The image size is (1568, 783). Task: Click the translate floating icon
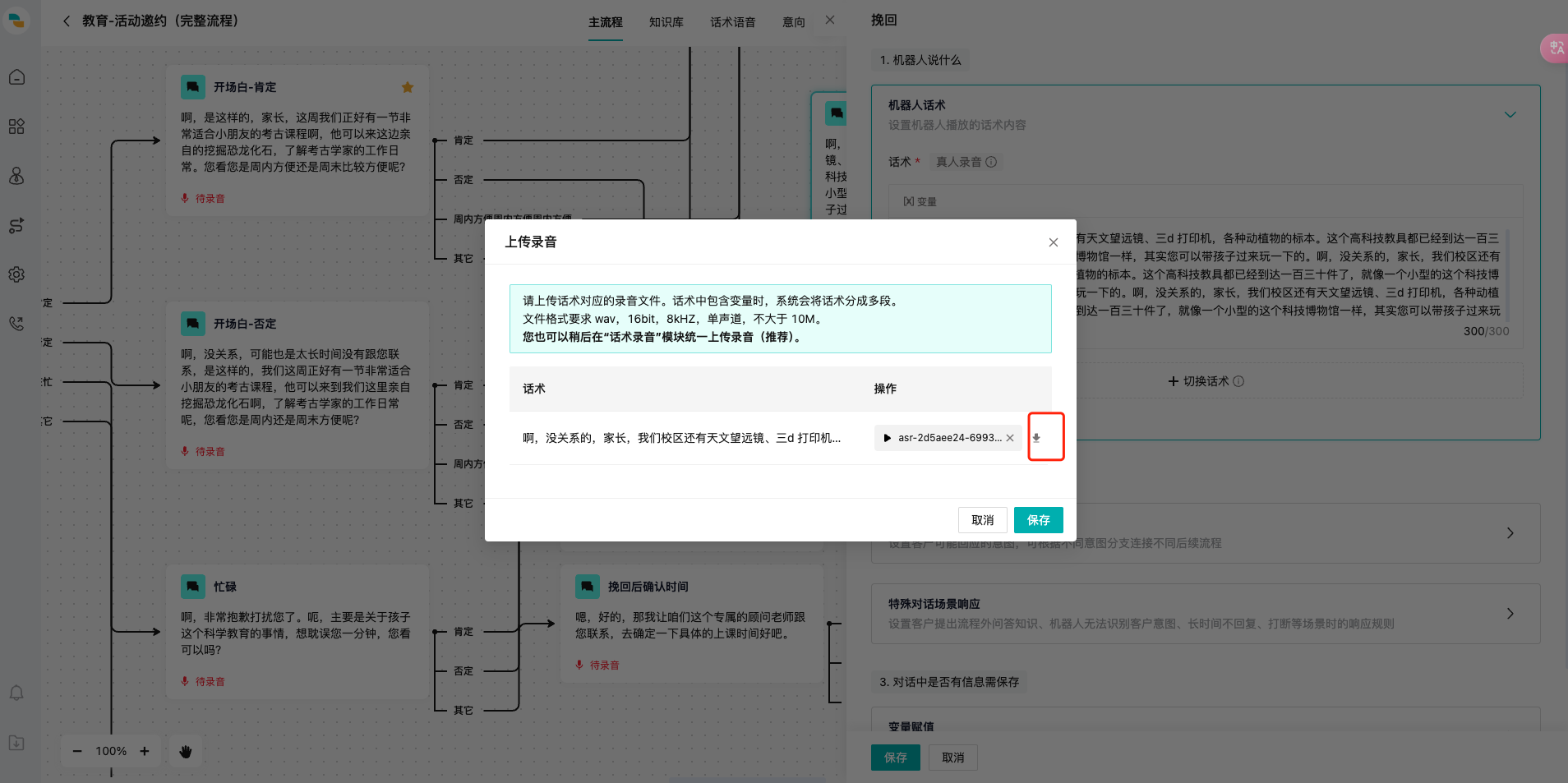click(1555, 48)
